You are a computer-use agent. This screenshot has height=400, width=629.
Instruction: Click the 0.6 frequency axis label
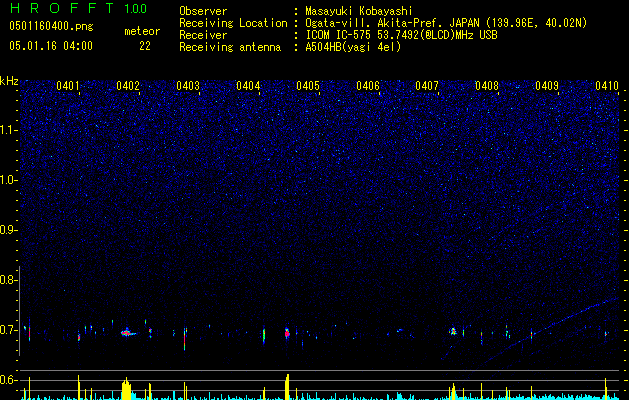coord(9,380)
